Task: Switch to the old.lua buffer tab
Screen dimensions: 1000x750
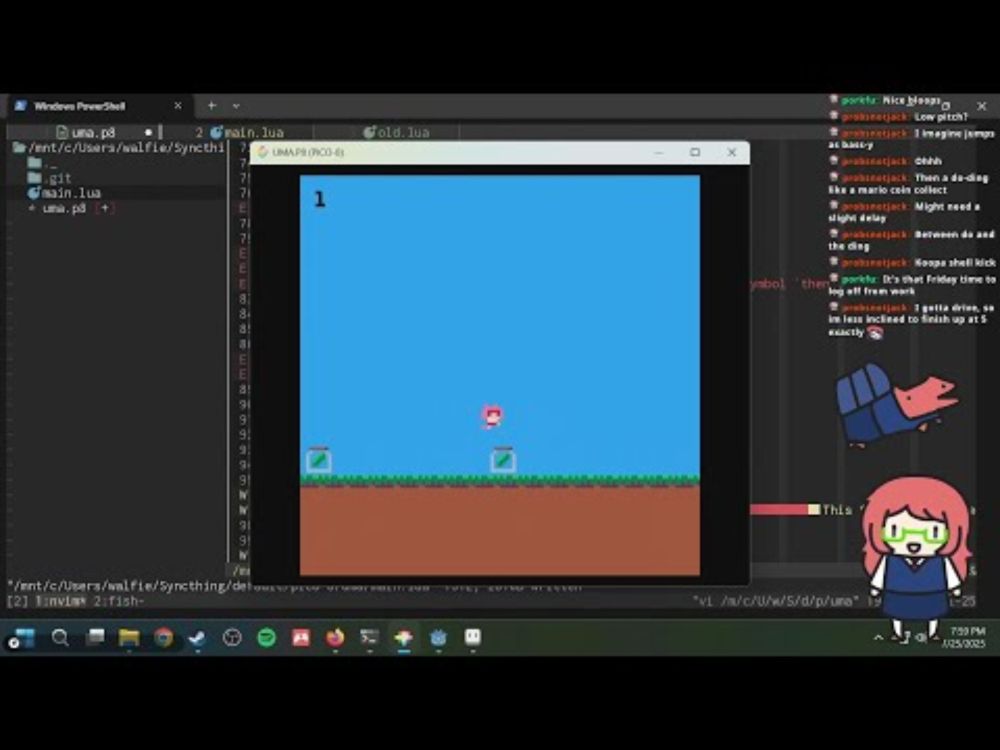Action: point(397,133)
